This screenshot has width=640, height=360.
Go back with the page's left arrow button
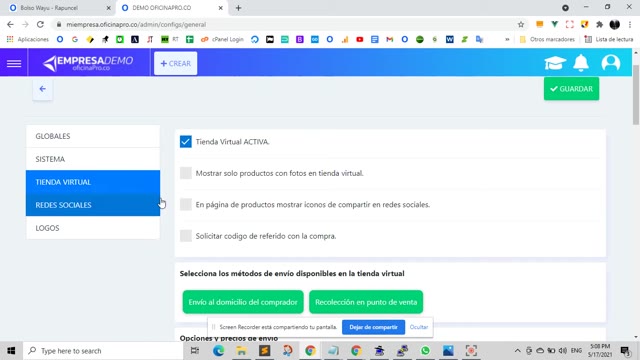(42, 89)
